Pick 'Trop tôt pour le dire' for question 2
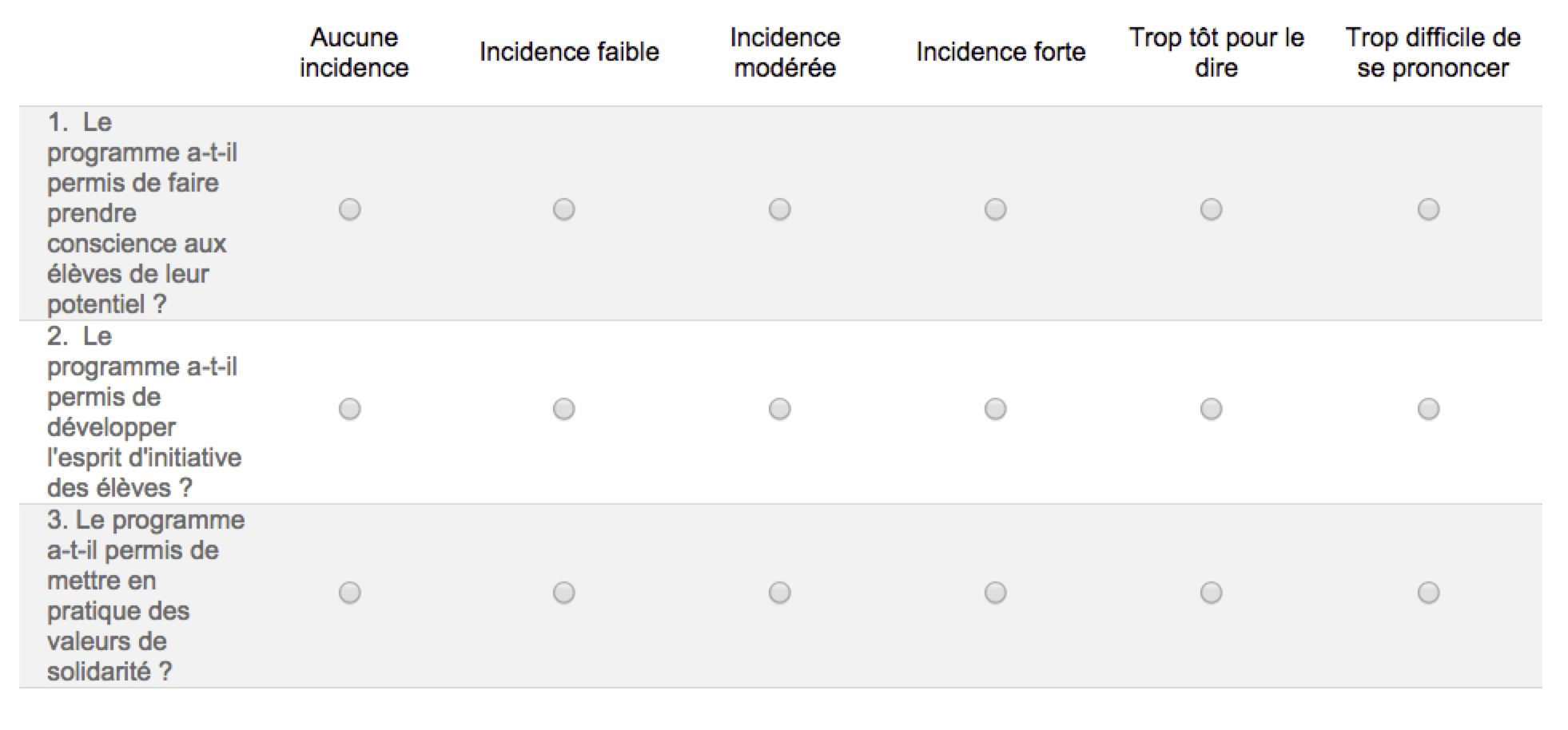This screenshot has width=1568, height=730. coord(1212,409)
